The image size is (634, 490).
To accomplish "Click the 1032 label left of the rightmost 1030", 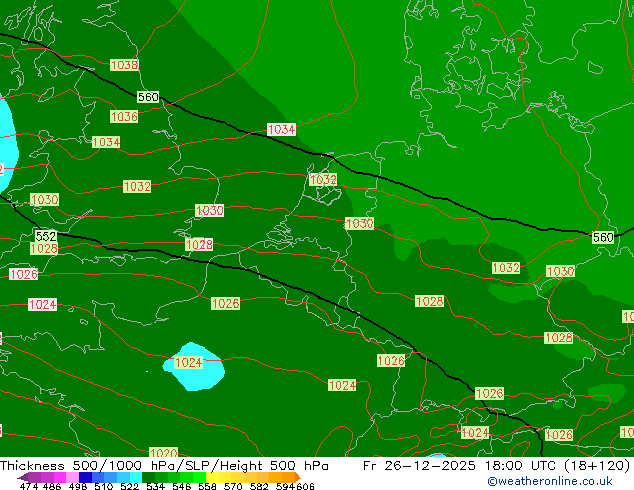I will (x=506, y=268).
